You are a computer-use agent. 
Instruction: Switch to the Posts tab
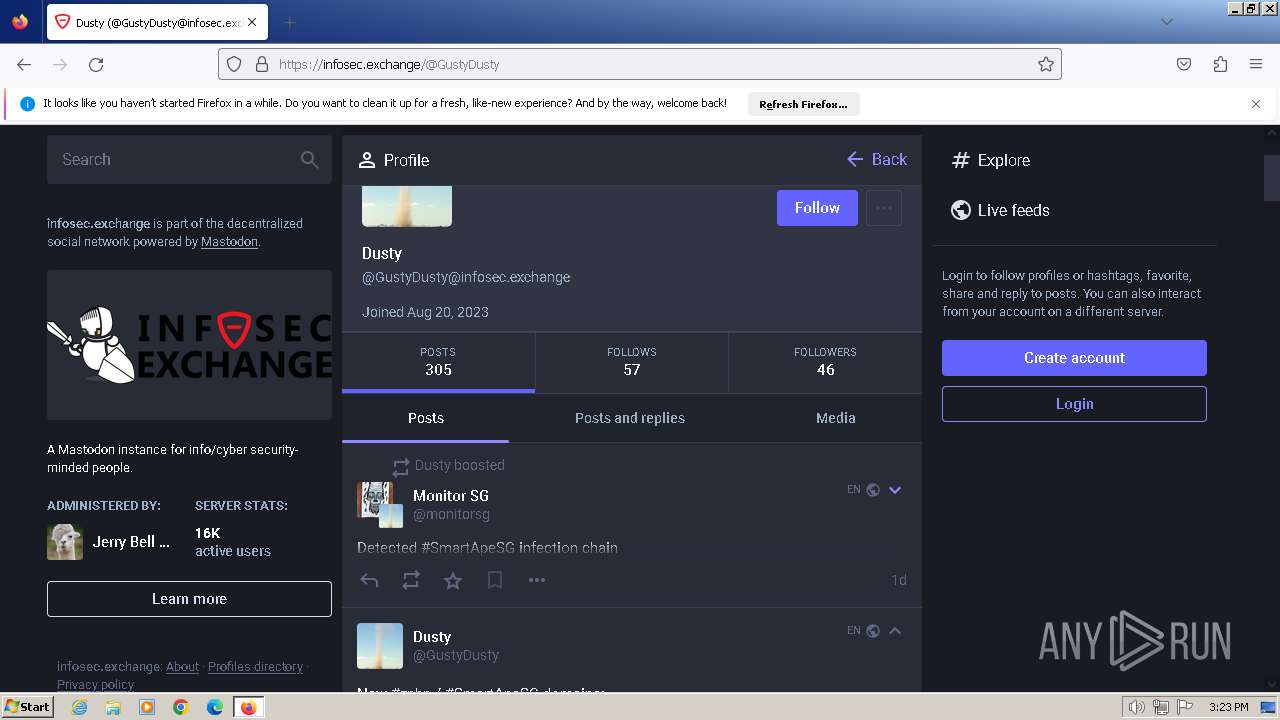tap(425, 418)
